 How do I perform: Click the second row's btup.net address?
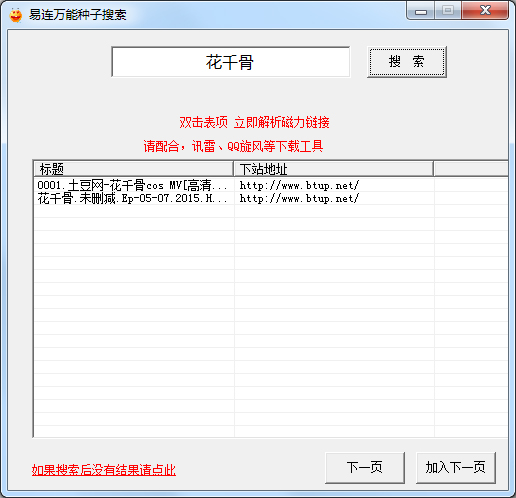coord(299,198)
